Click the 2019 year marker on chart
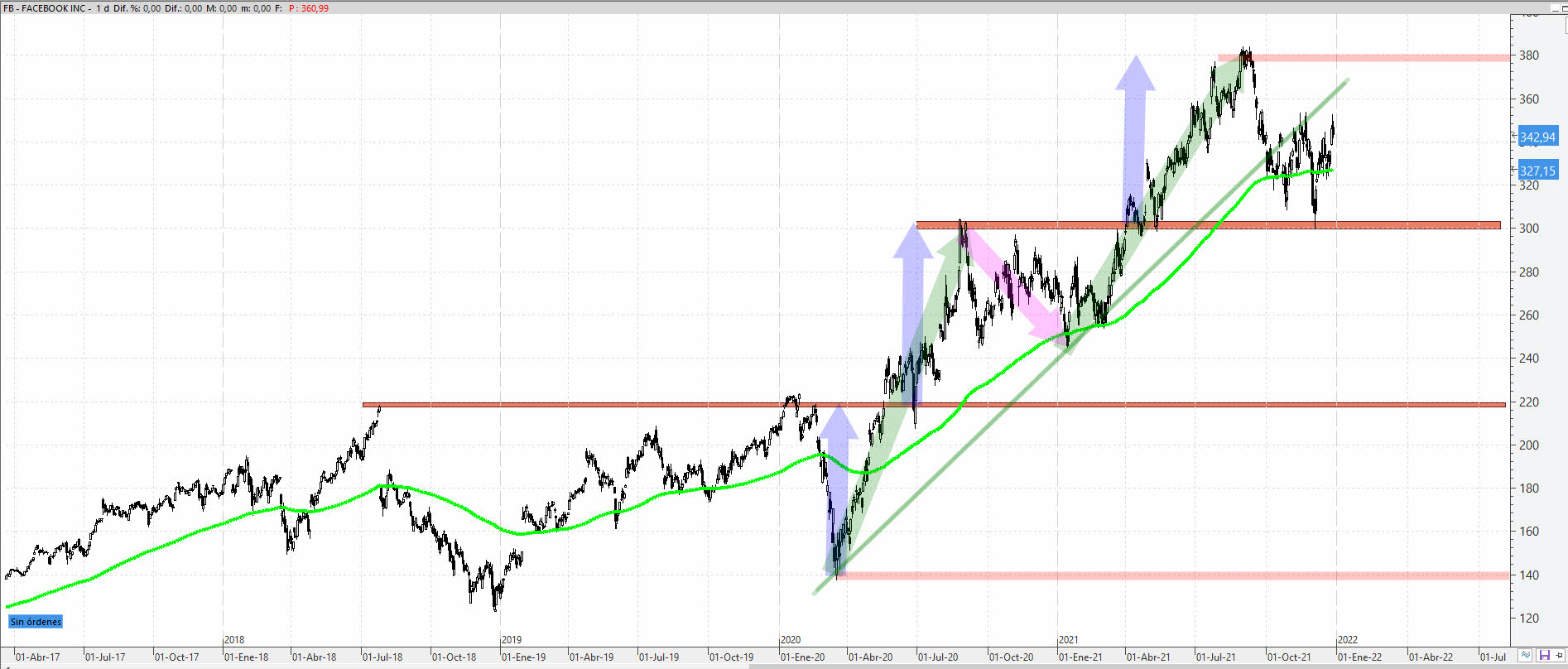 (x=512, y=640)
